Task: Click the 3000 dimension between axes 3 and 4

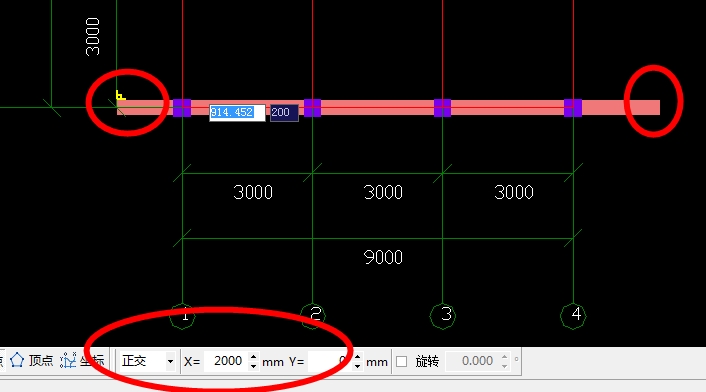Action: 514,193
